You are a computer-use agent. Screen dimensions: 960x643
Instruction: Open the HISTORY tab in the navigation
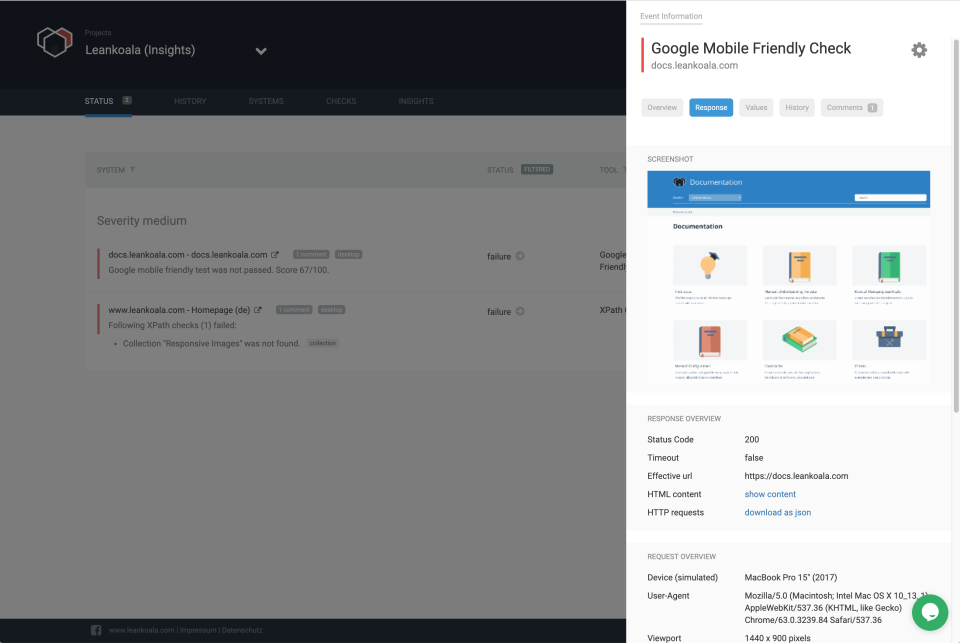tap(190, 101)
